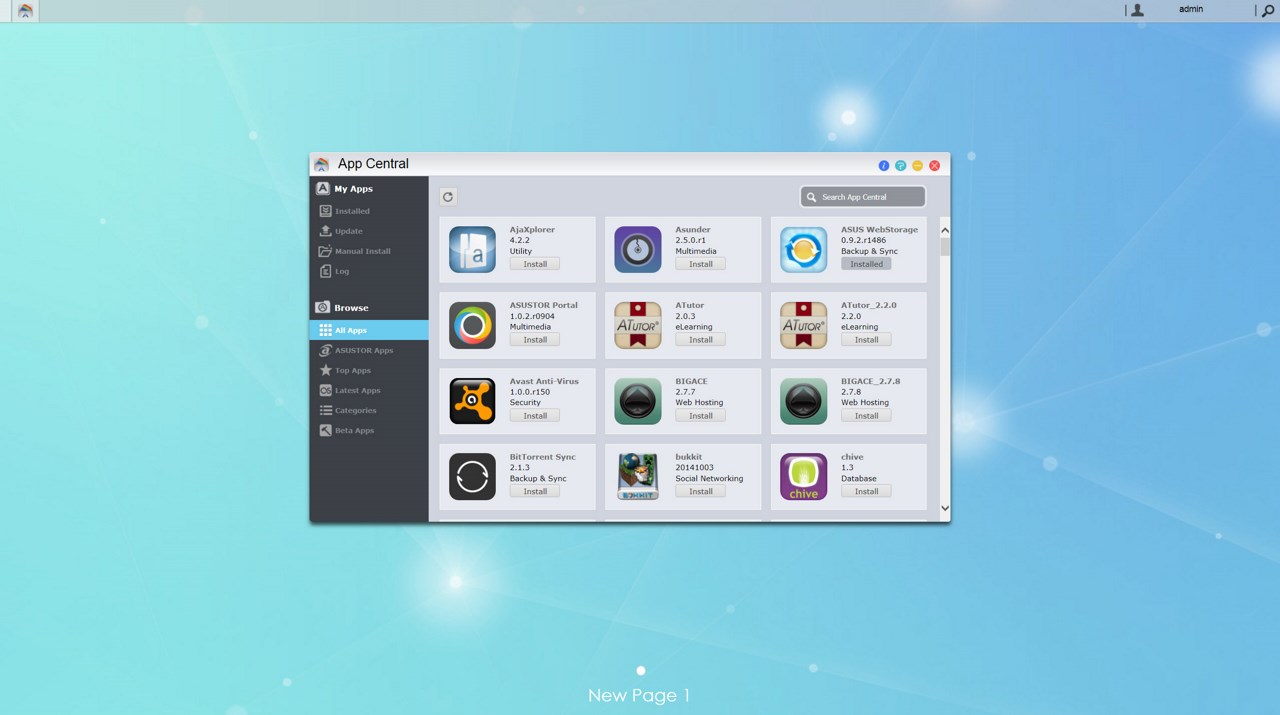Screen dimensions: 1280x715
Task: Click the ASUS WebStorage title text
Action: (x=879, y=229)
